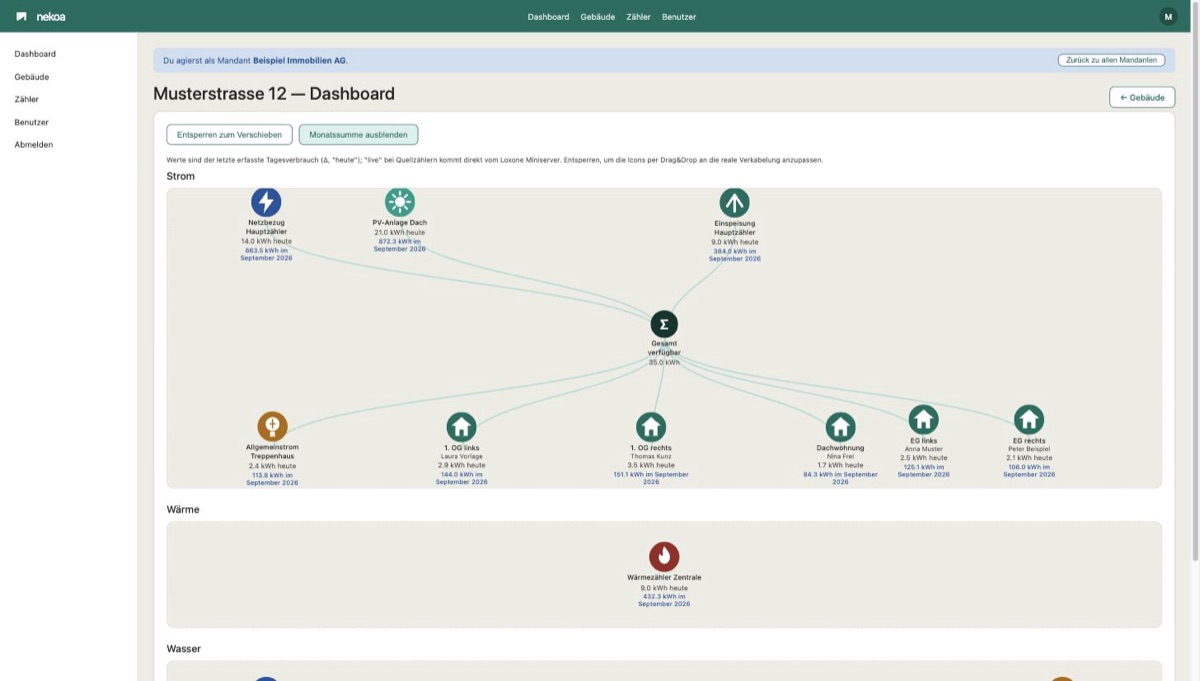Screen dimensions: 1200x681
Task: Click the Einspeisung Hauptzähler arrow icon
Action: [x=734, y=202]
